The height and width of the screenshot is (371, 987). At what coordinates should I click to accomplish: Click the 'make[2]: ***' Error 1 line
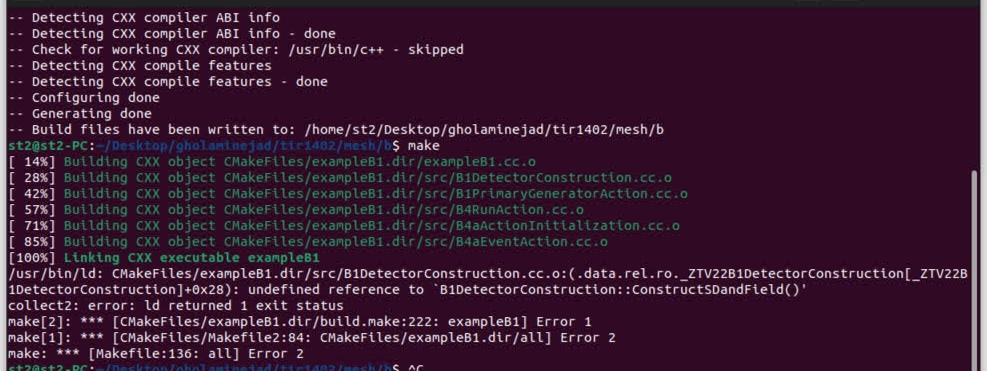click(300, 322)
